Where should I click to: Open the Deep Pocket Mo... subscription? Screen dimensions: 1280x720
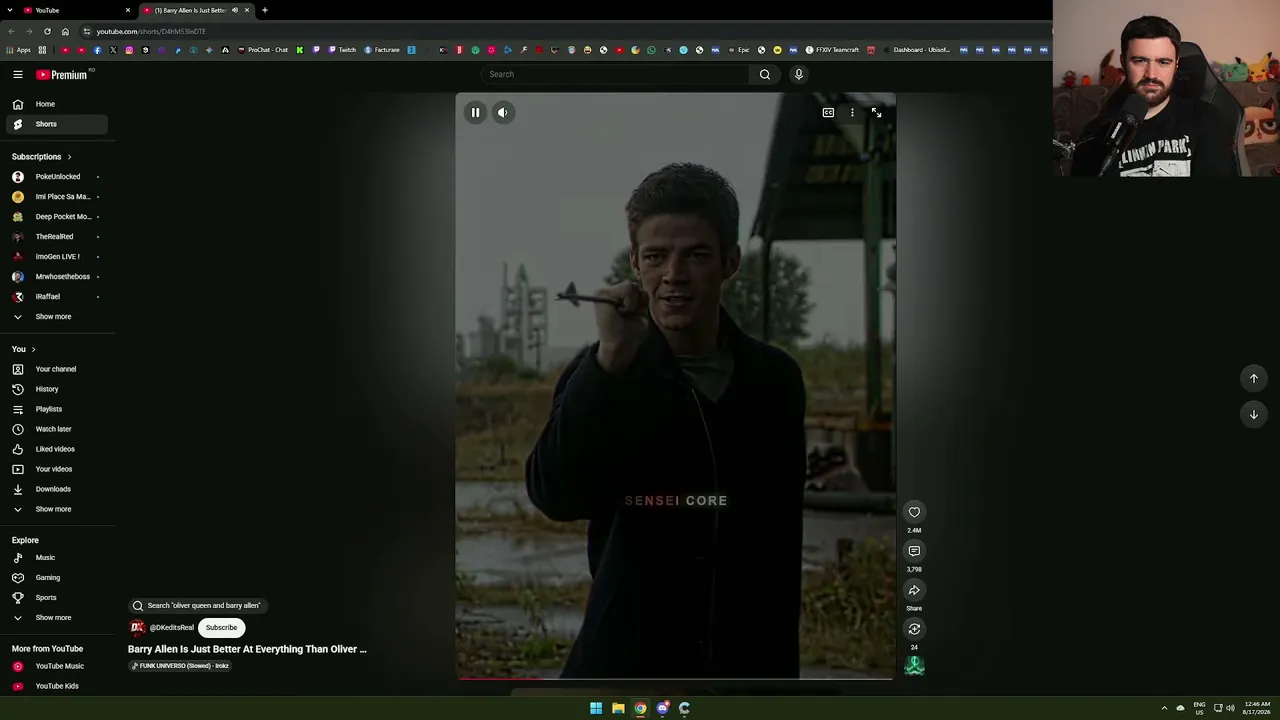[58, 217]
